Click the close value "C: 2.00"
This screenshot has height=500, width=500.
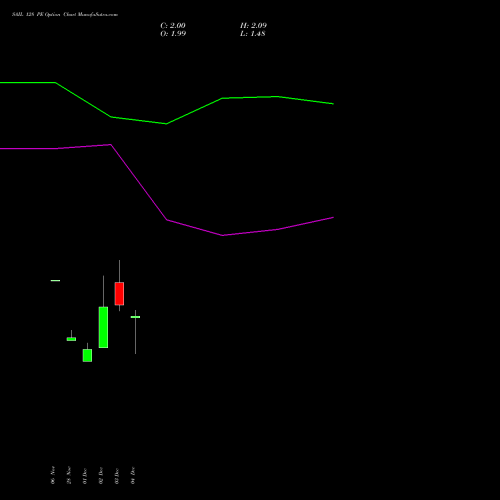pyautogui.click(x=173, y=26)
